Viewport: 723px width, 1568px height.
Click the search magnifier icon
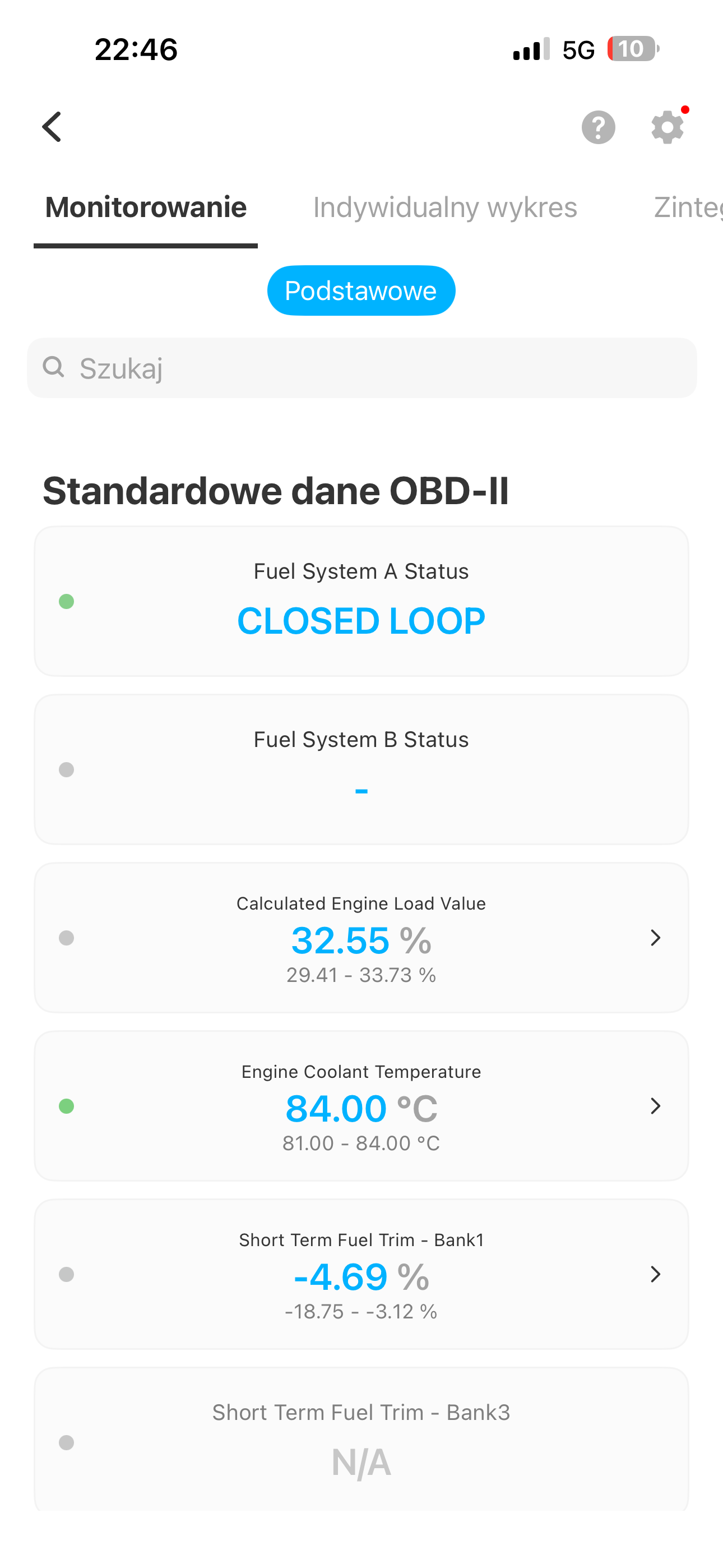[x=54, y=367]
